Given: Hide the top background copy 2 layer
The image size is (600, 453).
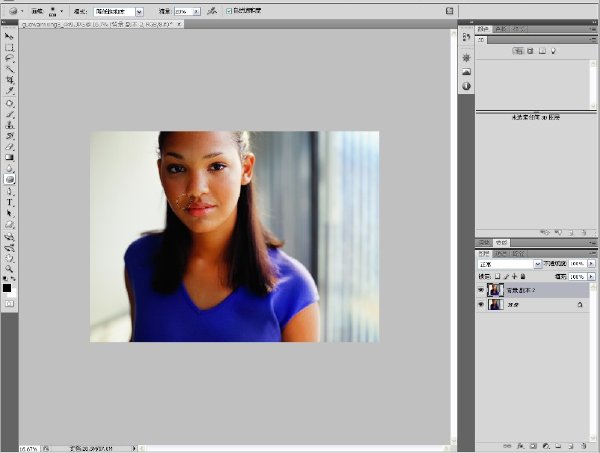Looking at the screenshot, I should click(x=481, y=290).
